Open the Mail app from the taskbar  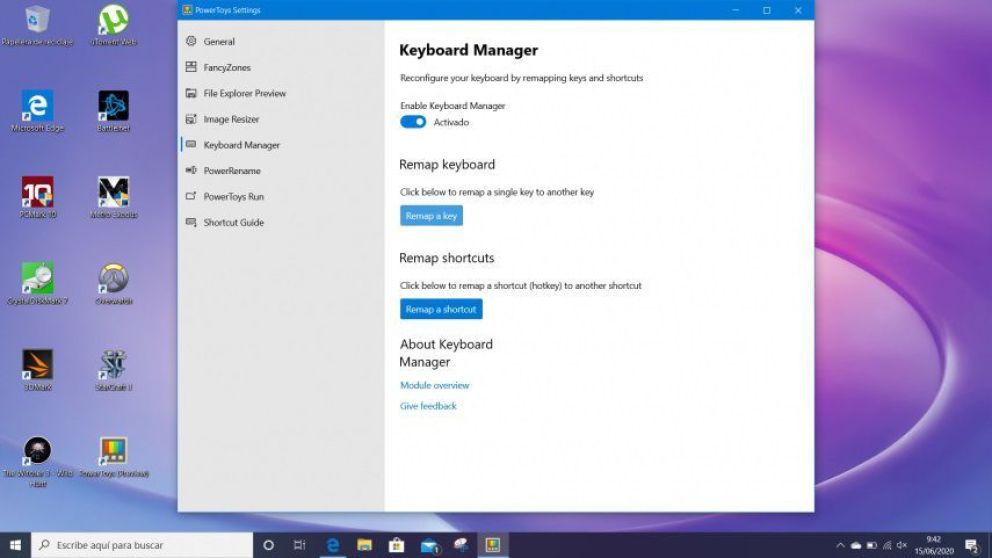tap(430, 545)
